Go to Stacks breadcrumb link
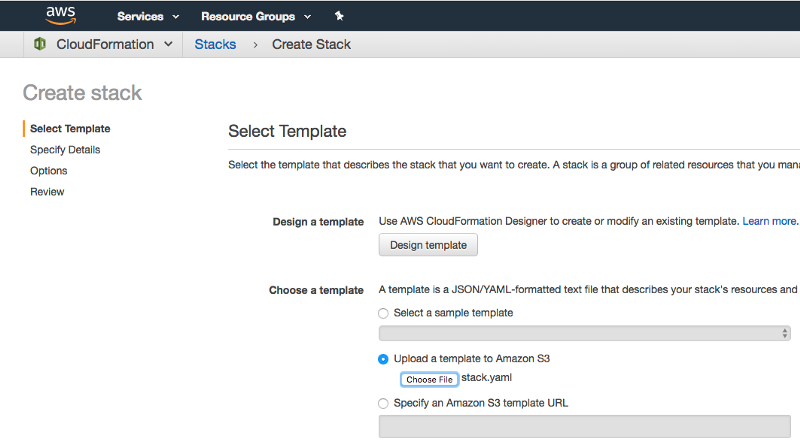Viewport: 800px width, 447px height. (x=215, y=44)
